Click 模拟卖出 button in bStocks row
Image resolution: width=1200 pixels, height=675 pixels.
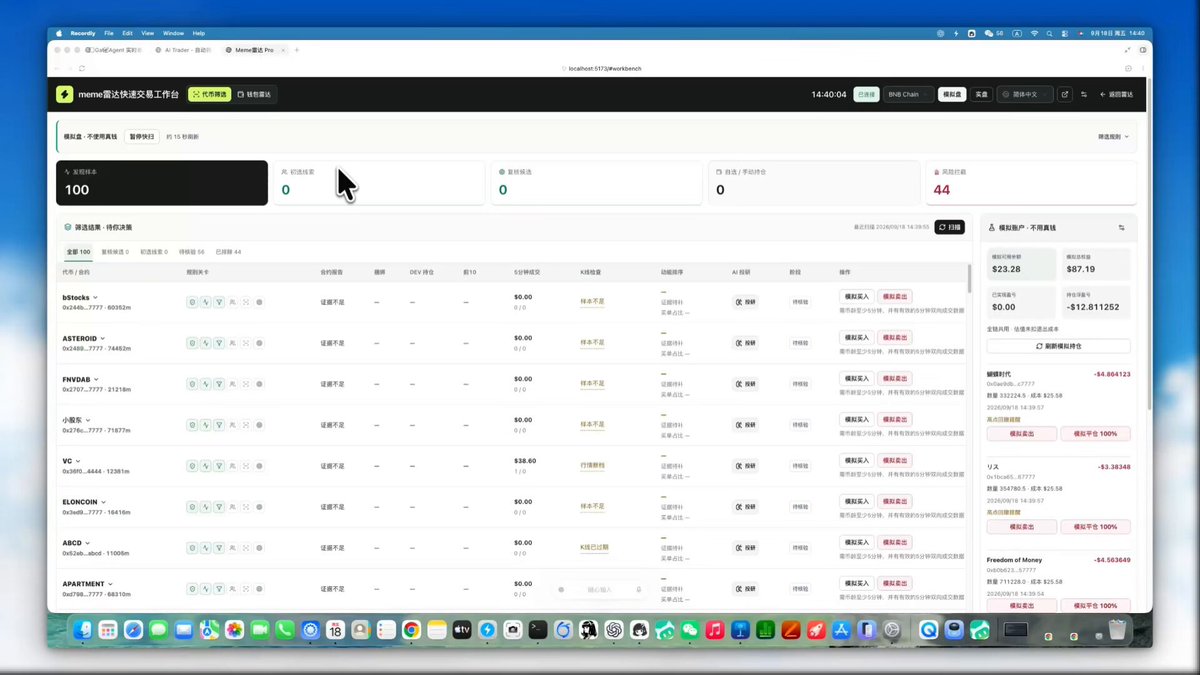pyautogui.click(x=895, y=297)
